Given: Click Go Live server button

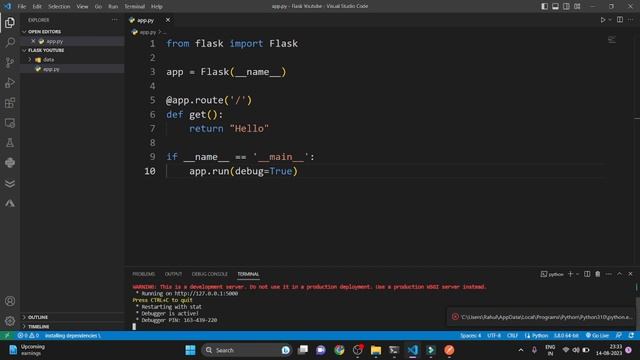Looking at the screenshot, I should coord(597,336).
